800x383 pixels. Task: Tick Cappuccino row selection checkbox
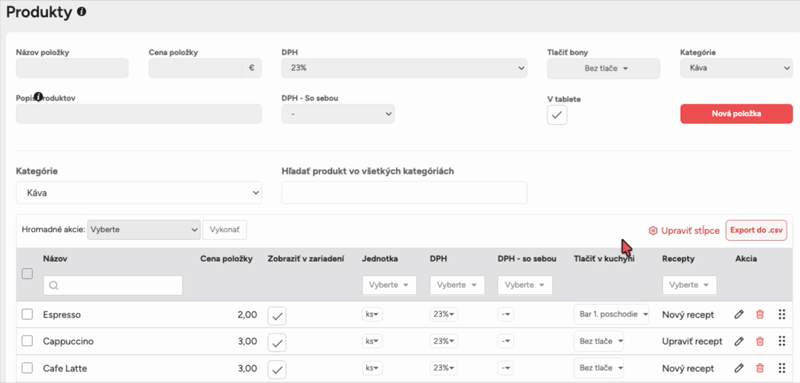tap(27, 341)
